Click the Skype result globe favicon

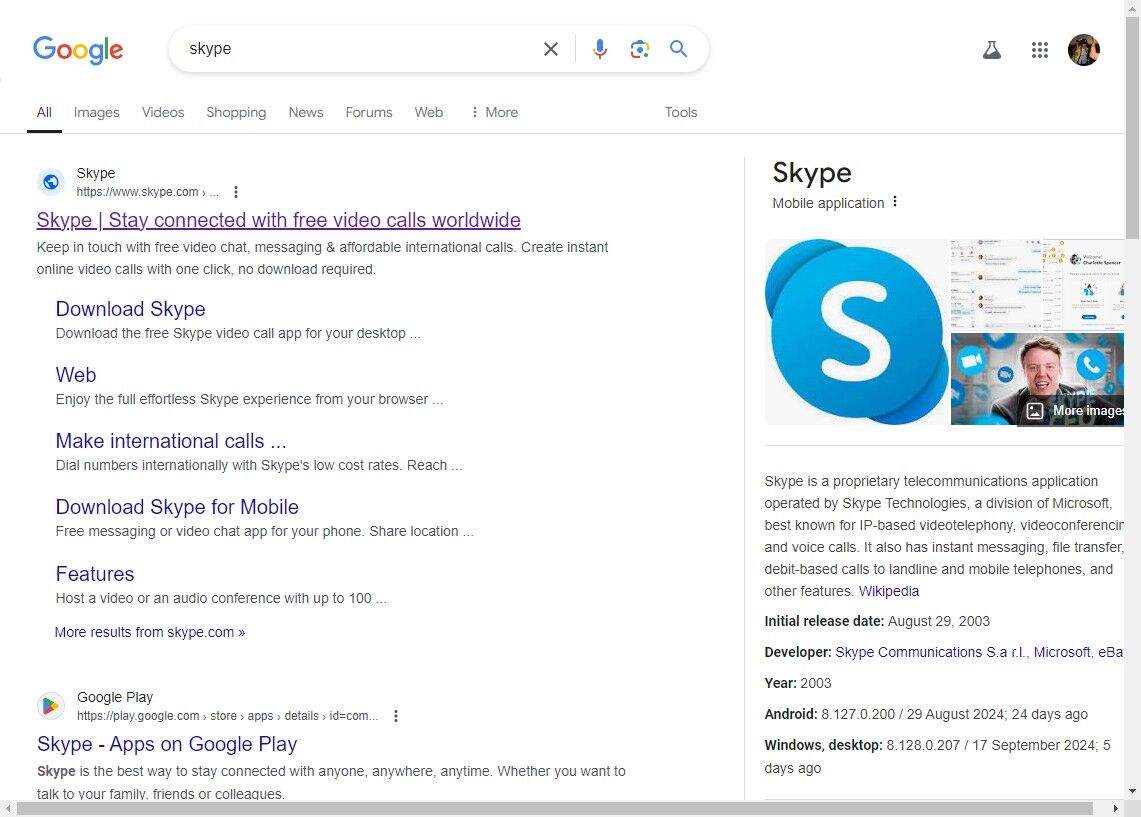pos(51,182)
